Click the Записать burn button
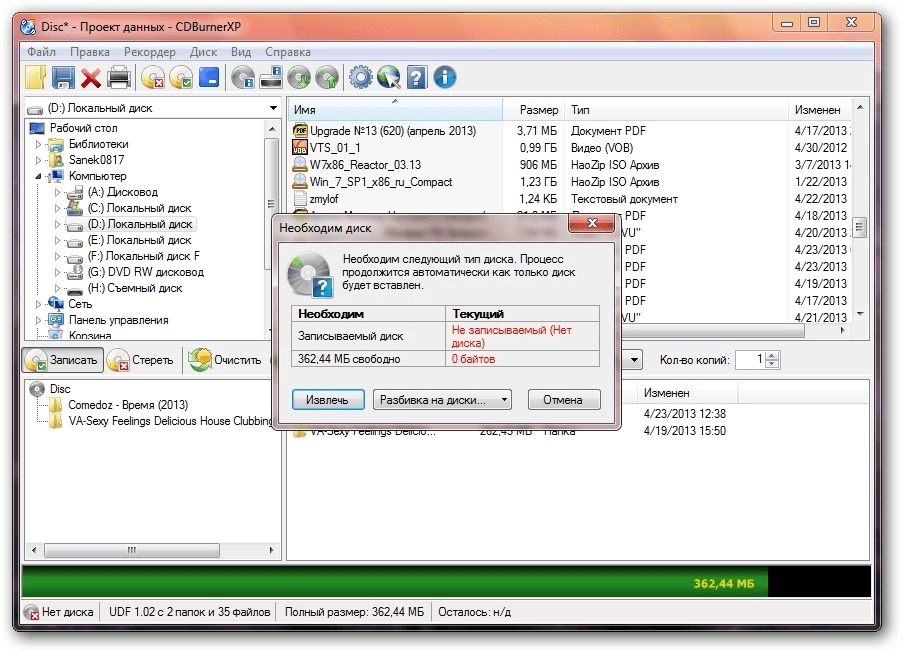This screenshot has height=652, width=902. [63, 360]
